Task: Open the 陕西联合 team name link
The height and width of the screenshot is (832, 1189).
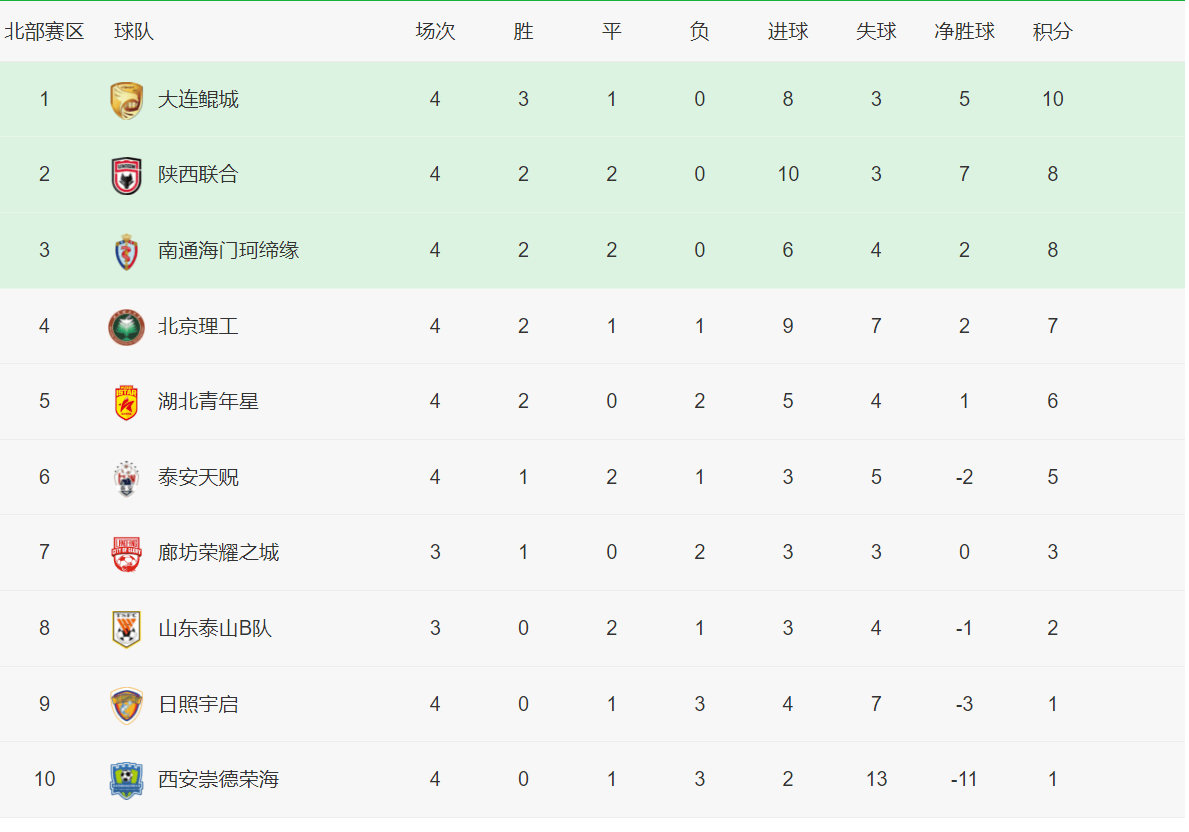Action: click(x=198, y=174)
